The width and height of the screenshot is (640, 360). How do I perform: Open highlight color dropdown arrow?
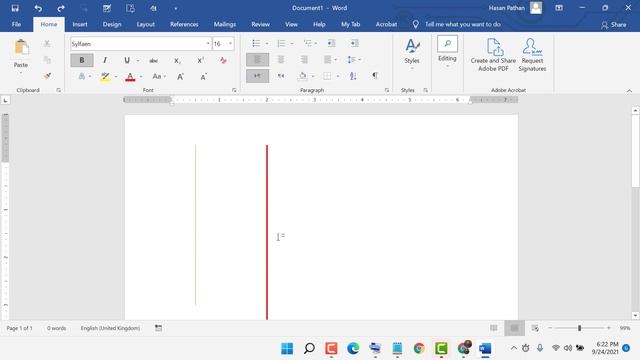[x=116, y=76]
